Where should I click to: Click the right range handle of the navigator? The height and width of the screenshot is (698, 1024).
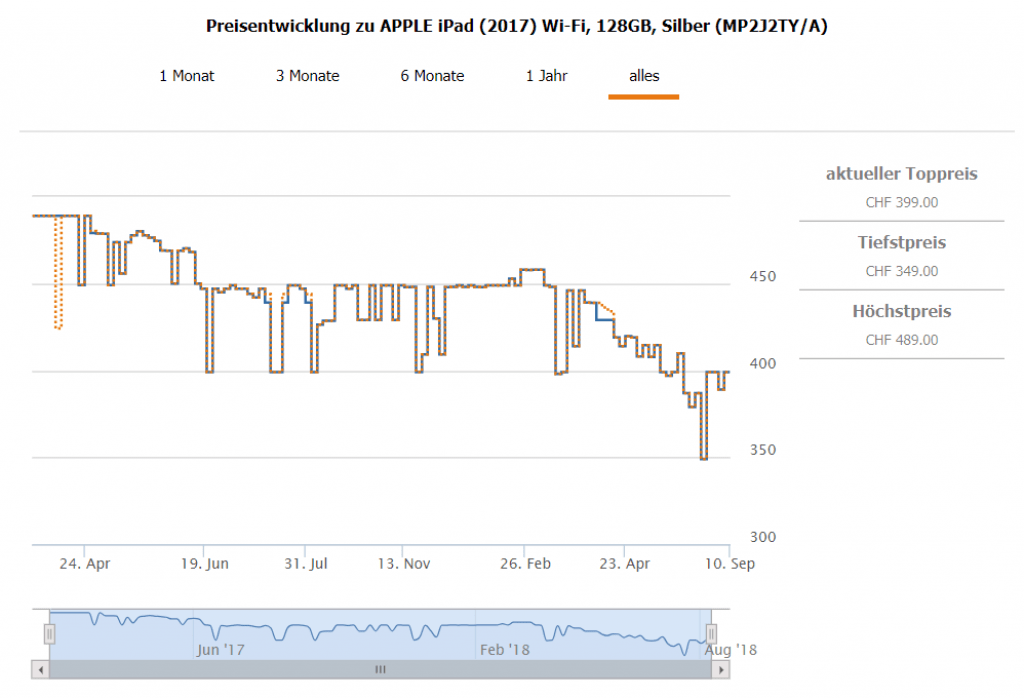point(712,634)
